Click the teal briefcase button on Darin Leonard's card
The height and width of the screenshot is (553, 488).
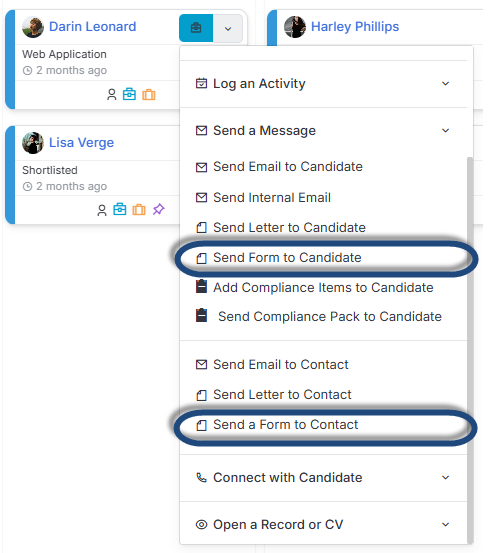196,28
